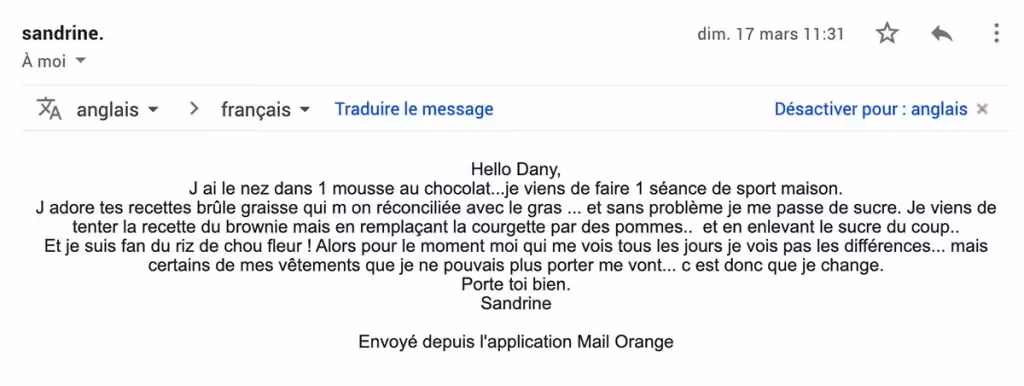
Task: Click the word 'français' in the language selector
Action: click(255, 110)
